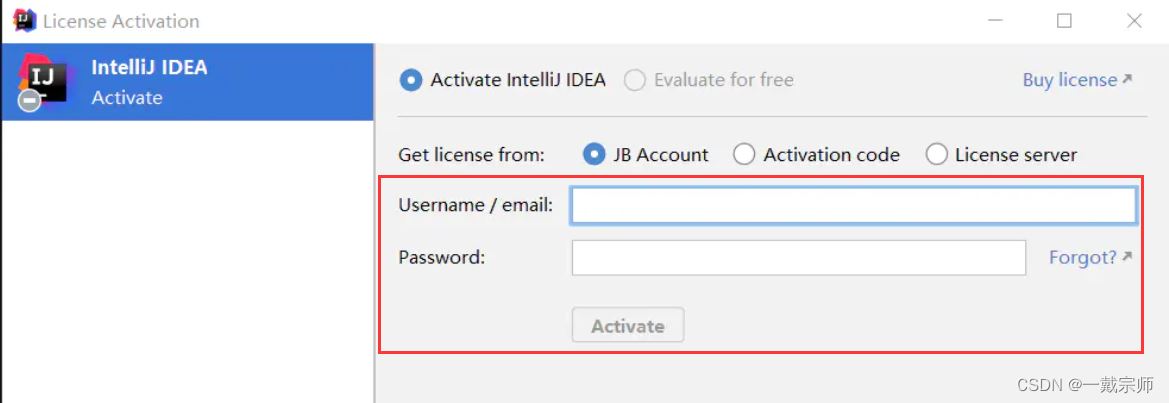This screenshot has width=1169, height=403.
Task: Focus the Username / email field
Action: pos(854,206)
